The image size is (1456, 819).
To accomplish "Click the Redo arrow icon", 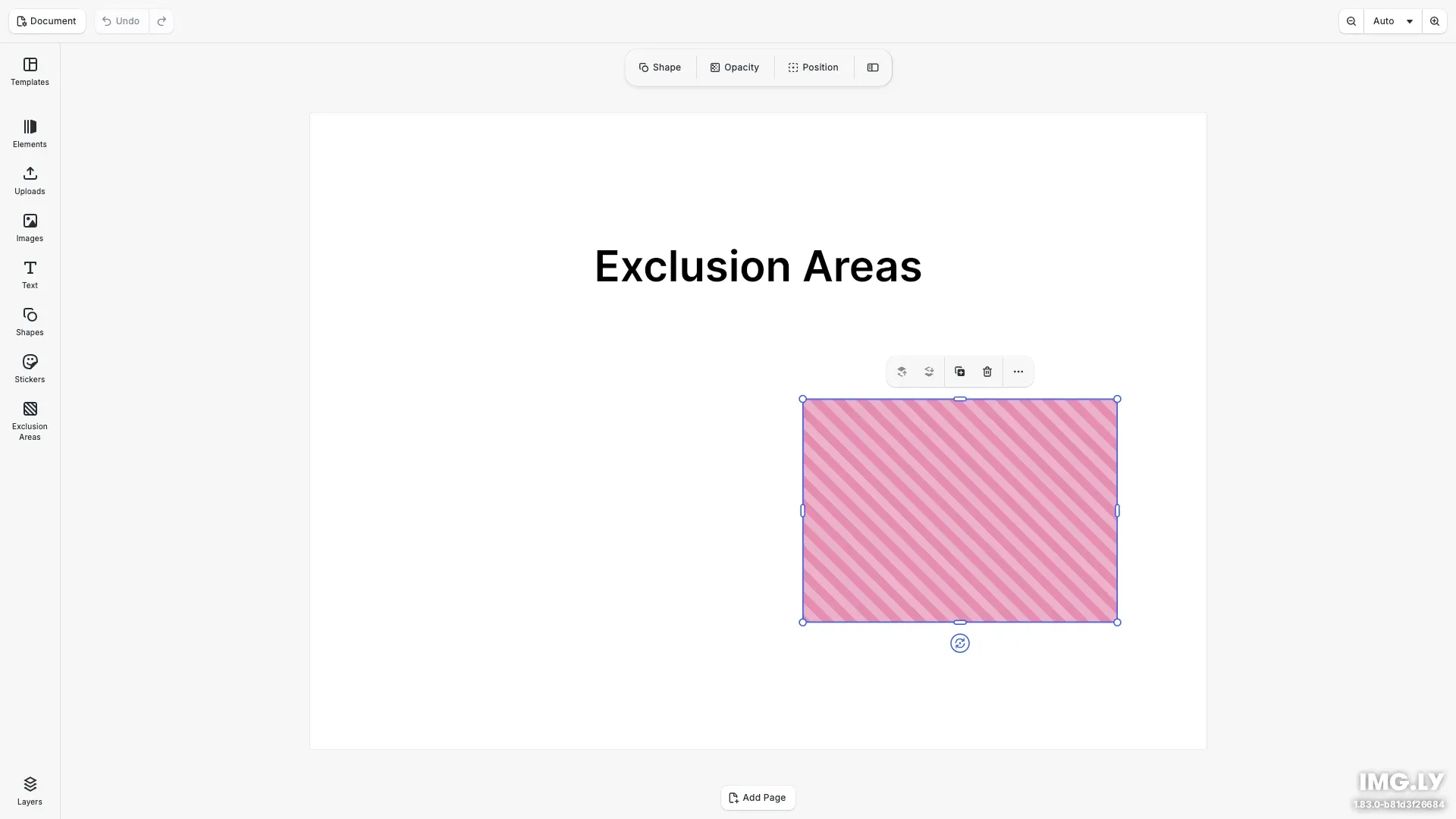I will tap(162, 21).
